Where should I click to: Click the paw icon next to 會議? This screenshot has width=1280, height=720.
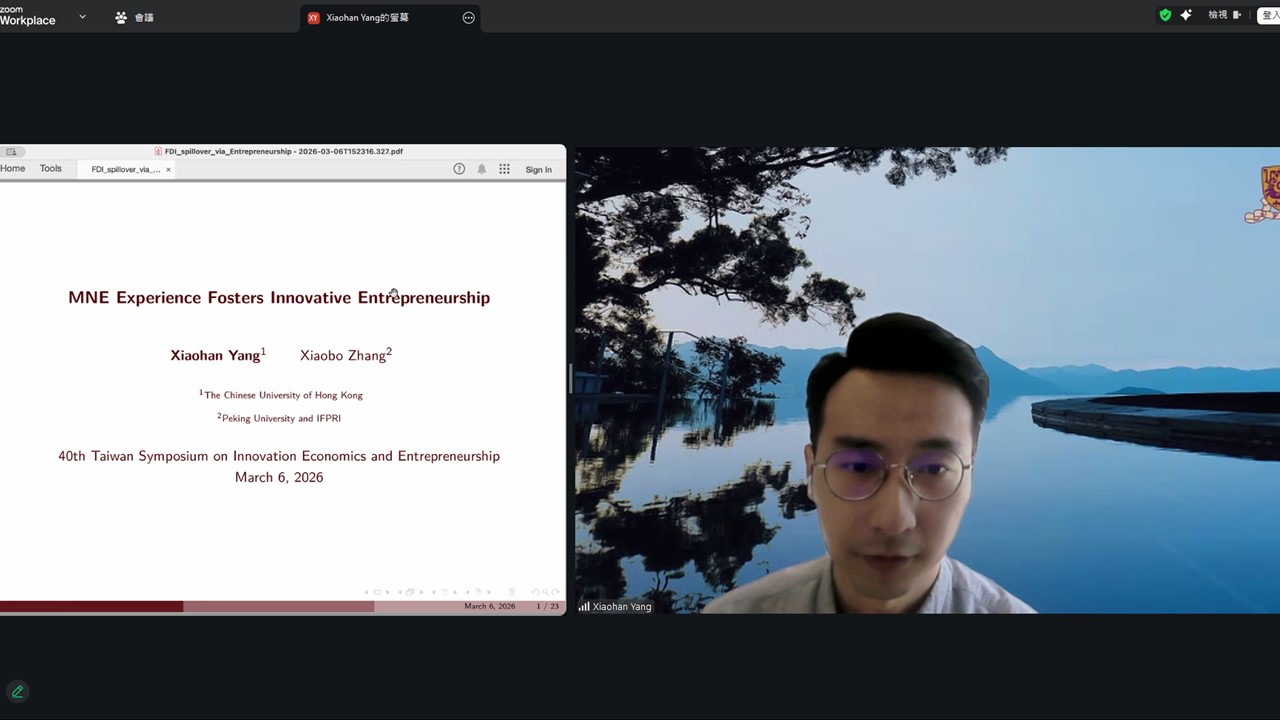point(121,18)
